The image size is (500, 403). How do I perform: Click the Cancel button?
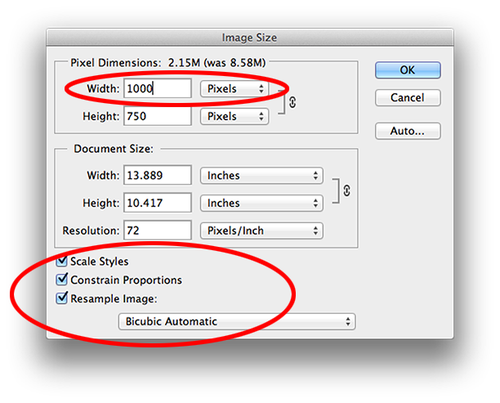408,98
